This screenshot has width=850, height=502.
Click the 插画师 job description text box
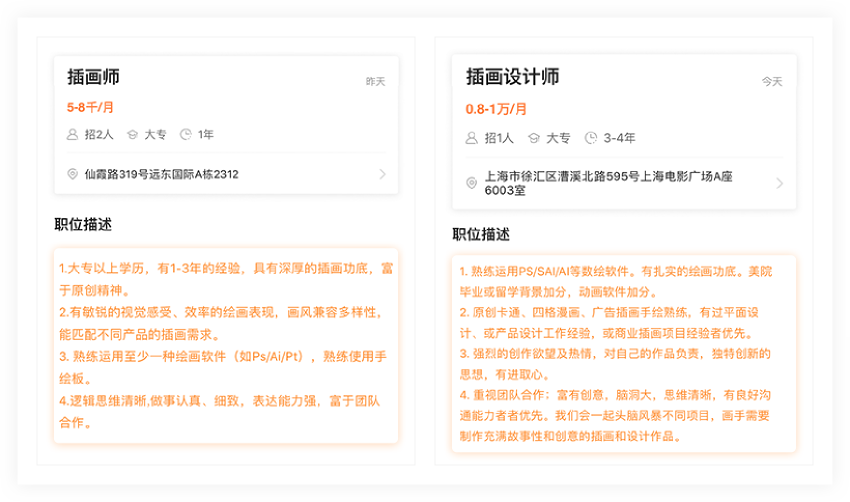(x=226, y=345)
